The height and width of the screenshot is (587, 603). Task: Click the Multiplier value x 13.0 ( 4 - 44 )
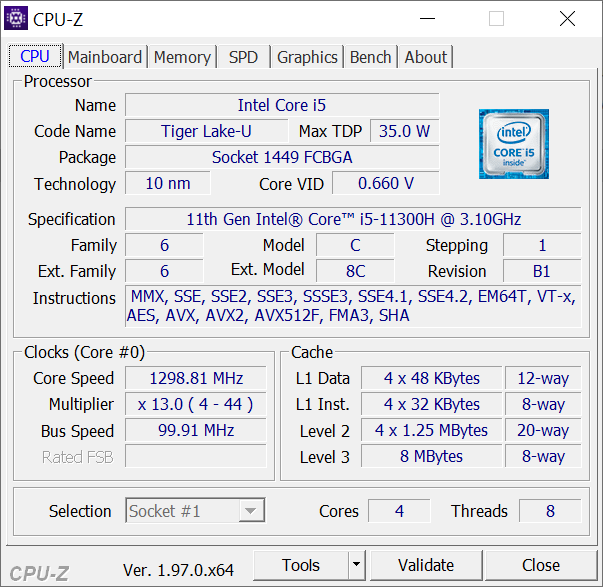click(x=196, y=404)
